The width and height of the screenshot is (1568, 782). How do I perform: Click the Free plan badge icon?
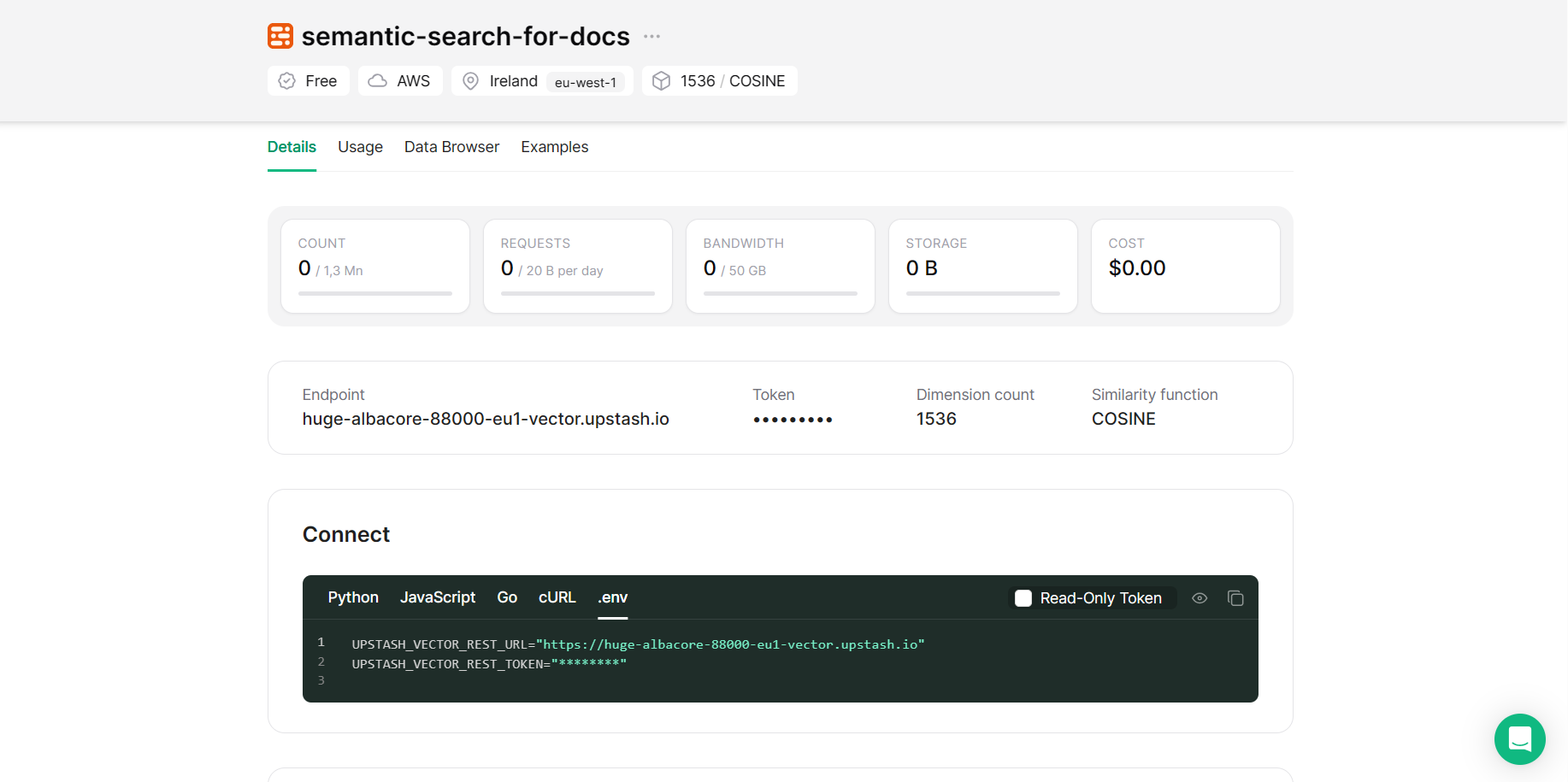click(287, 81)
